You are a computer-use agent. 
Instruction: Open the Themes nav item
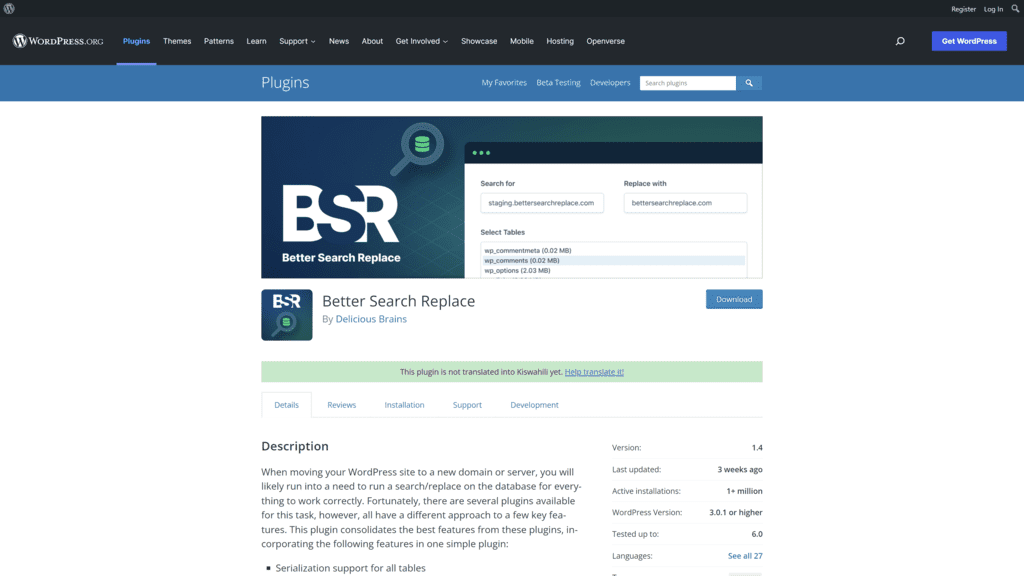pos(177,41)
